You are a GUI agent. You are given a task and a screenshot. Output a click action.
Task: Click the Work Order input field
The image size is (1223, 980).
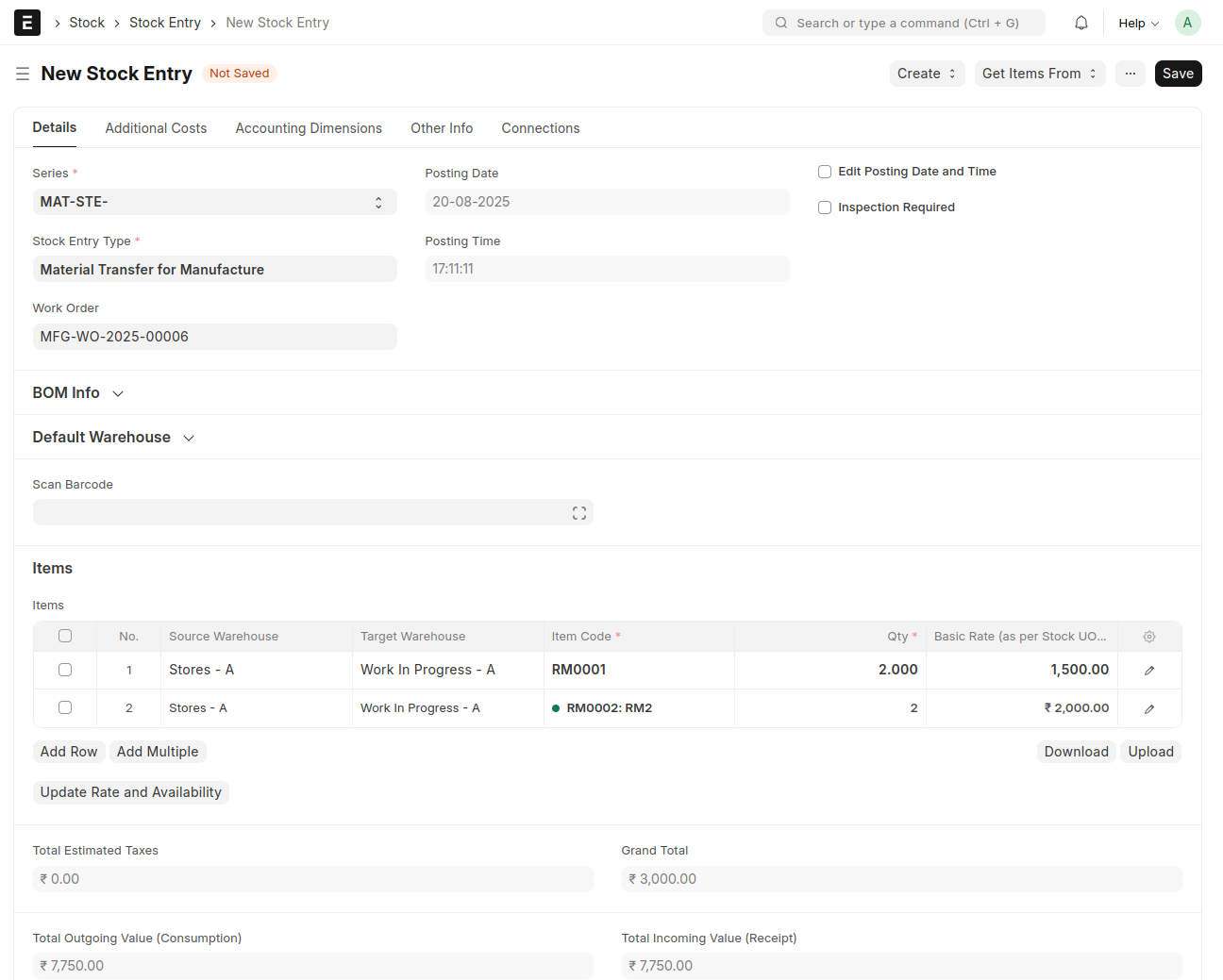(214, 337)
